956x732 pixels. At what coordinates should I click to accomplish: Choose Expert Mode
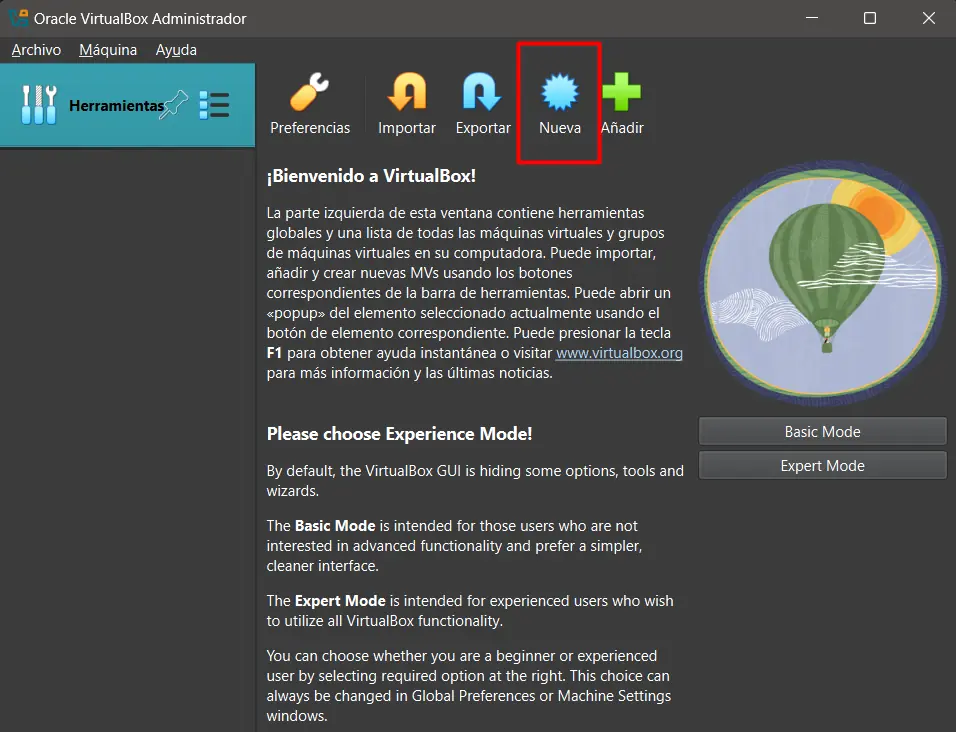coord(822,466)
